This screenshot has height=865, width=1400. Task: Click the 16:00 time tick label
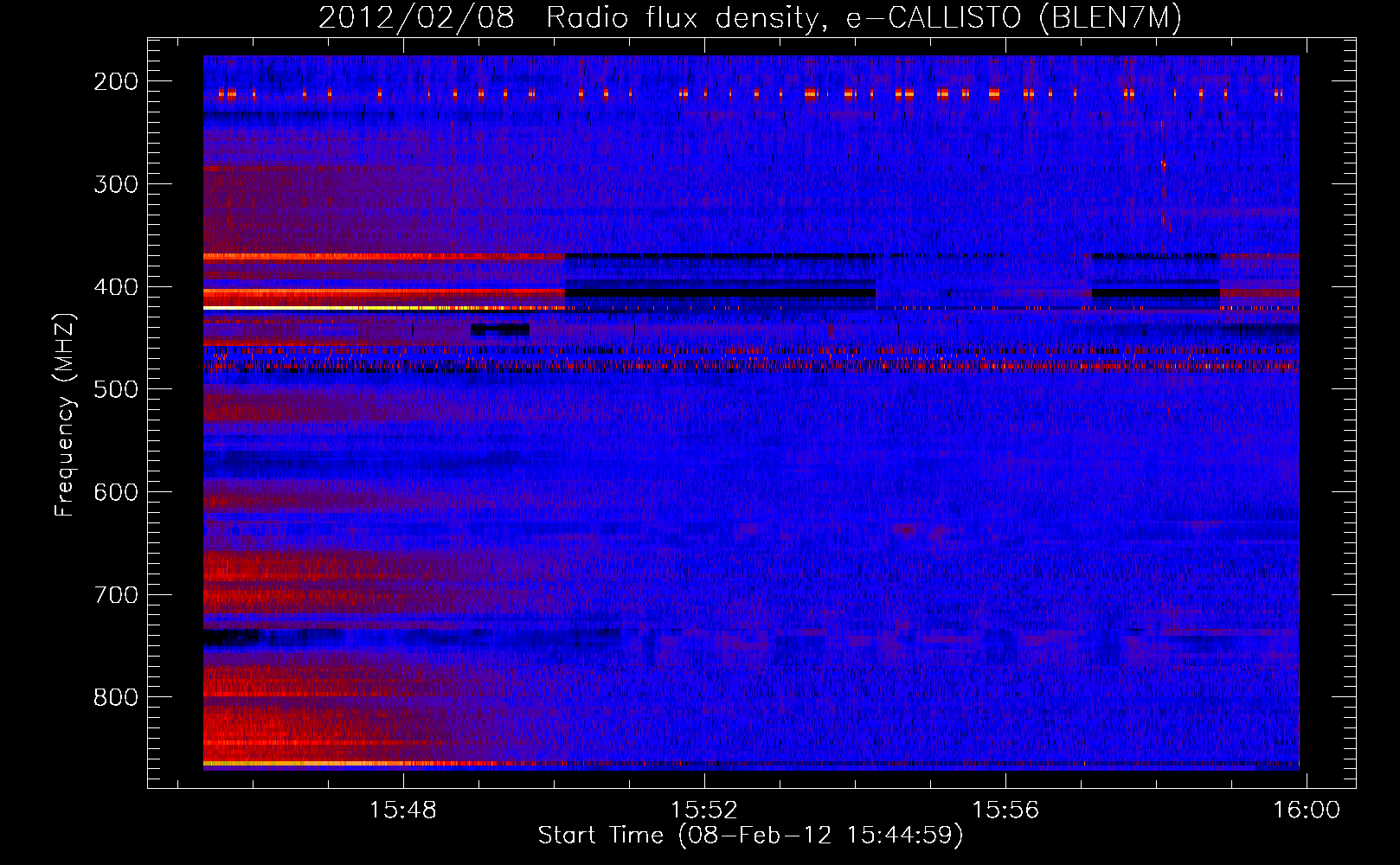[1307, 811]
